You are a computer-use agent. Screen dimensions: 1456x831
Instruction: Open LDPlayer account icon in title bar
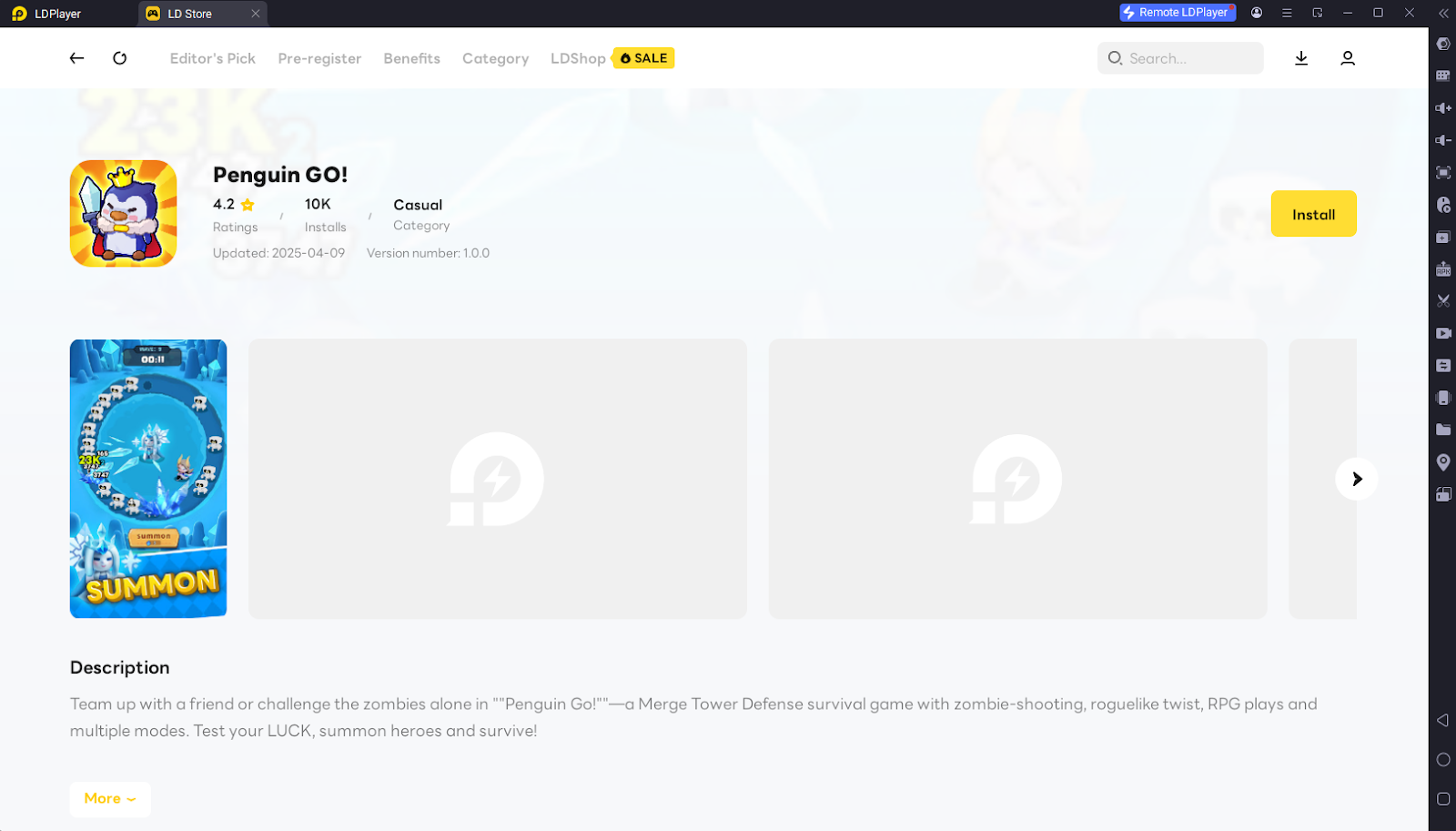1257,13
